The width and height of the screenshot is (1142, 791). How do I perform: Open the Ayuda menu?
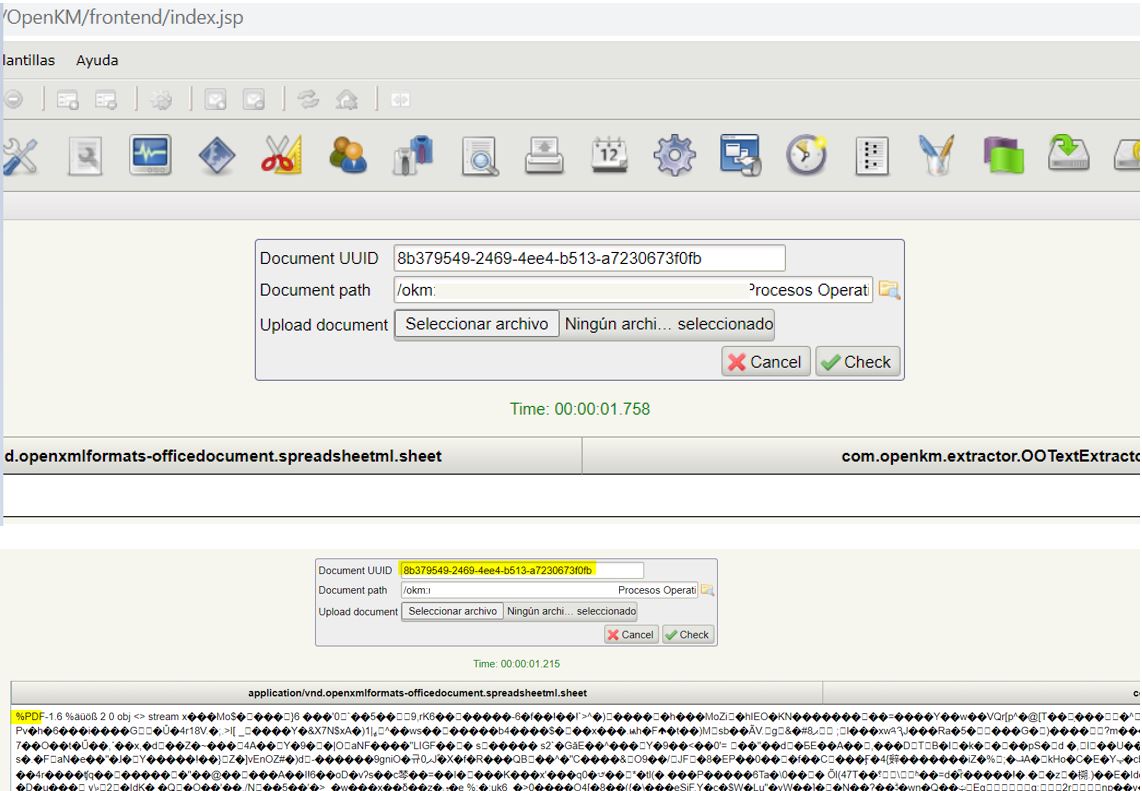click(x=97, y=61)
